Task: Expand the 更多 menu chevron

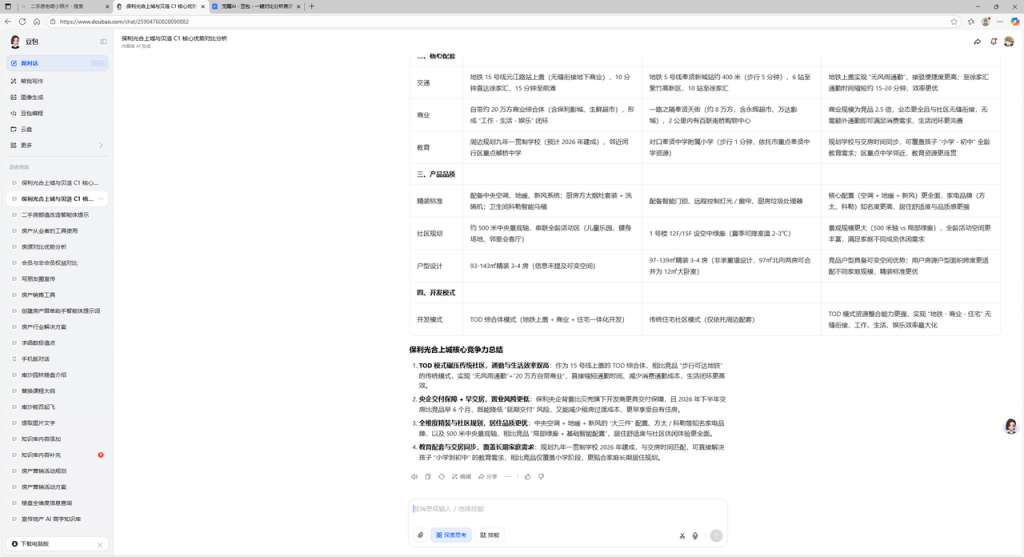Action: click(101, 145)
